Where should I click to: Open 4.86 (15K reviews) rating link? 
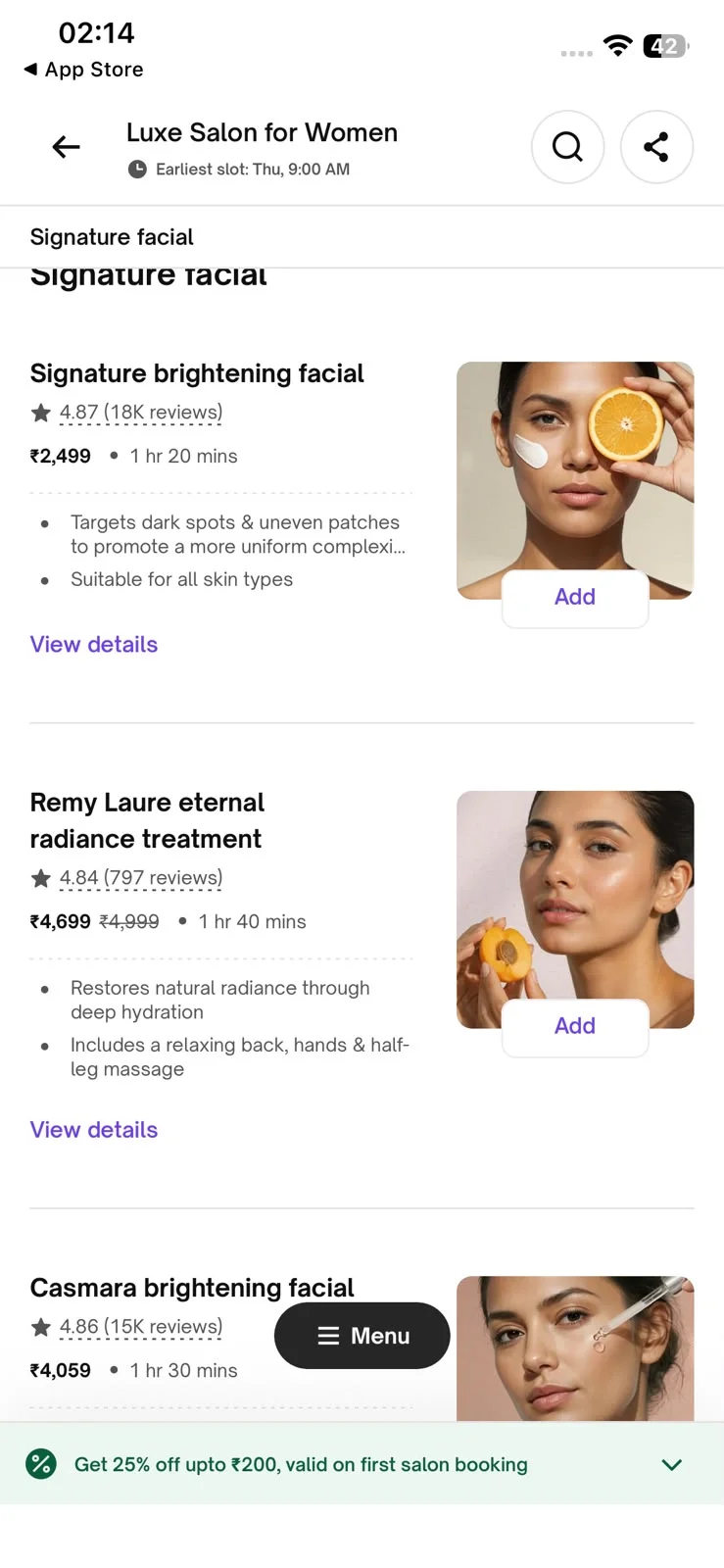141,1327
